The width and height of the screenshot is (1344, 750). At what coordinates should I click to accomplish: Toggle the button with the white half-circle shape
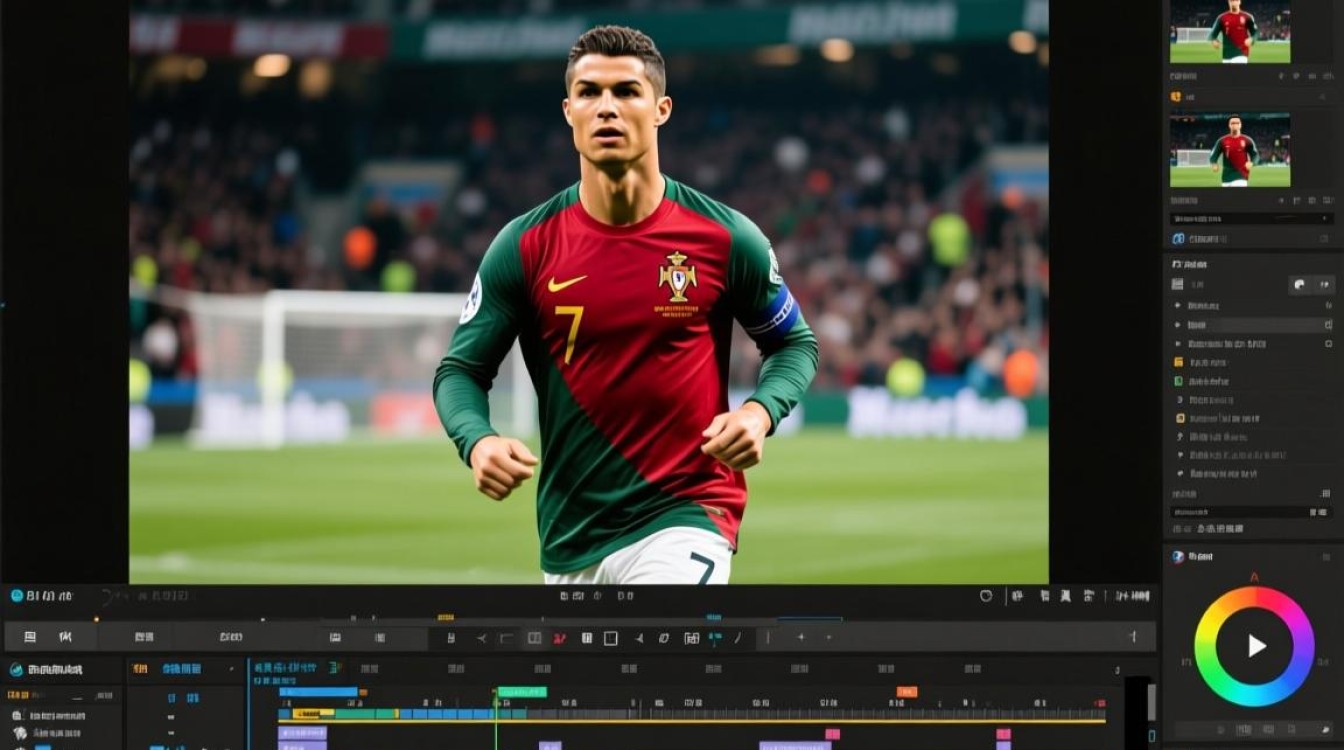tap(1299, 285)
